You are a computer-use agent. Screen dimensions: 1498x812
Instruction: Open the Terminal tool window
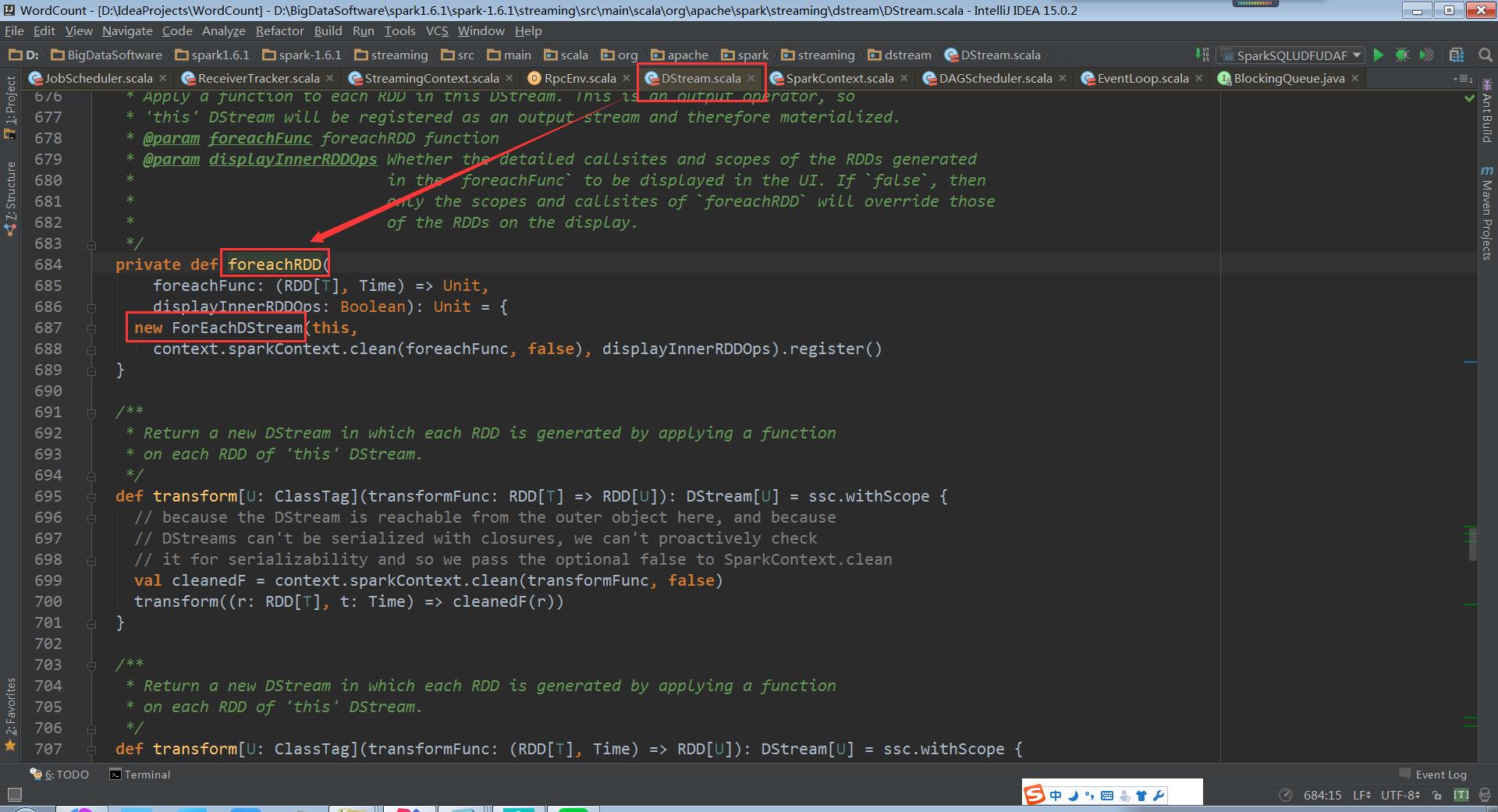click(x=140, y=775)
